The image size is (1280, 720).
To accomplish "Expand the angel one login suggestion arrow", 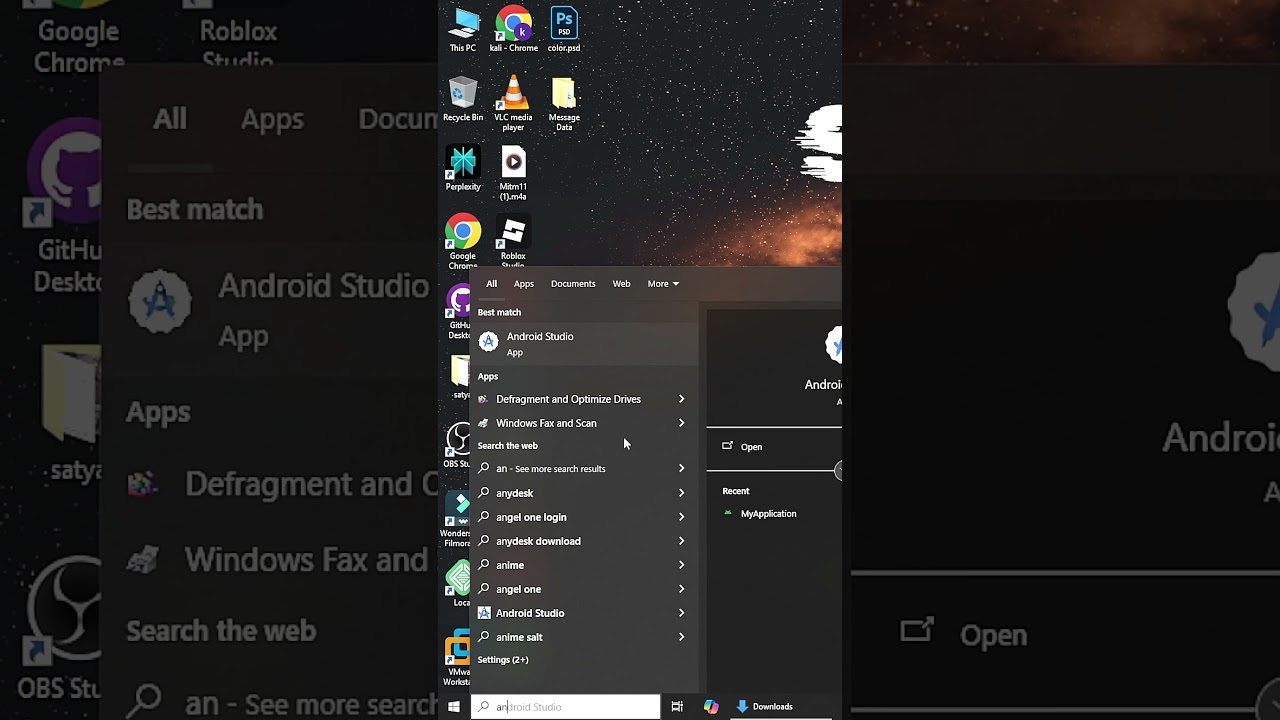I will [x=682, y=517].
